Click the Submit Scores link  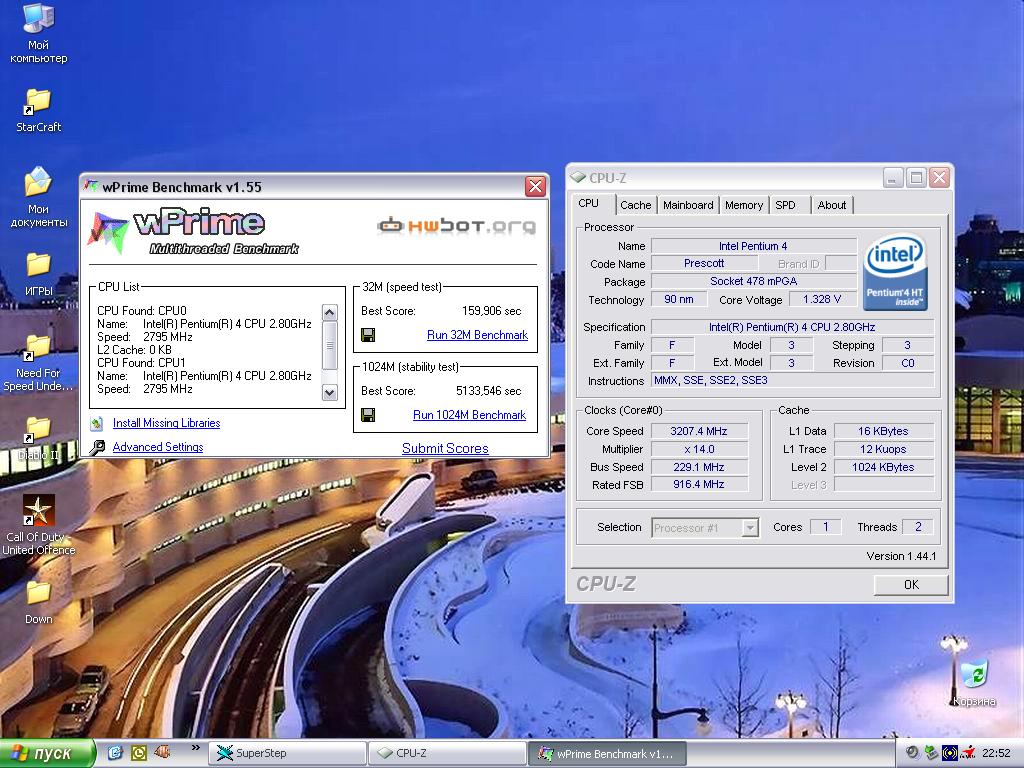(445, 449)
